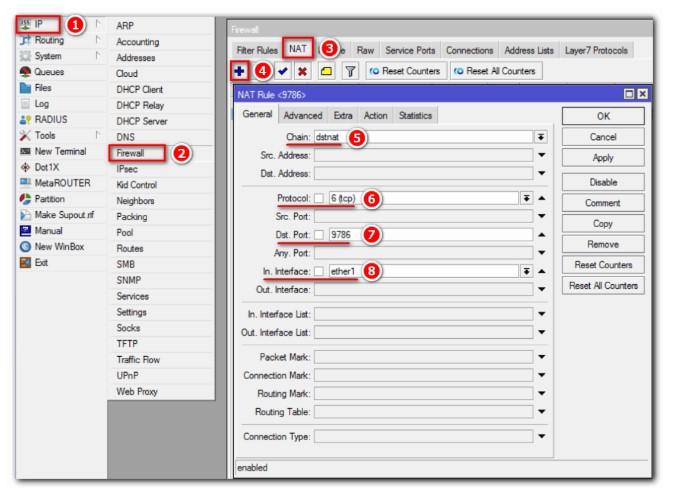This screenshot has width=679, height=492.
Task: Click into the Routing Mark field
Action: (424, 393)
